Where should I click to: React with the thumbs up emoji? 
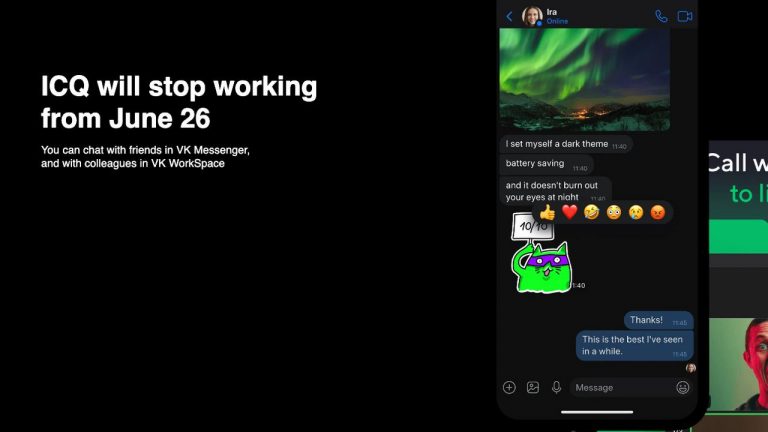tap(548, 212)
